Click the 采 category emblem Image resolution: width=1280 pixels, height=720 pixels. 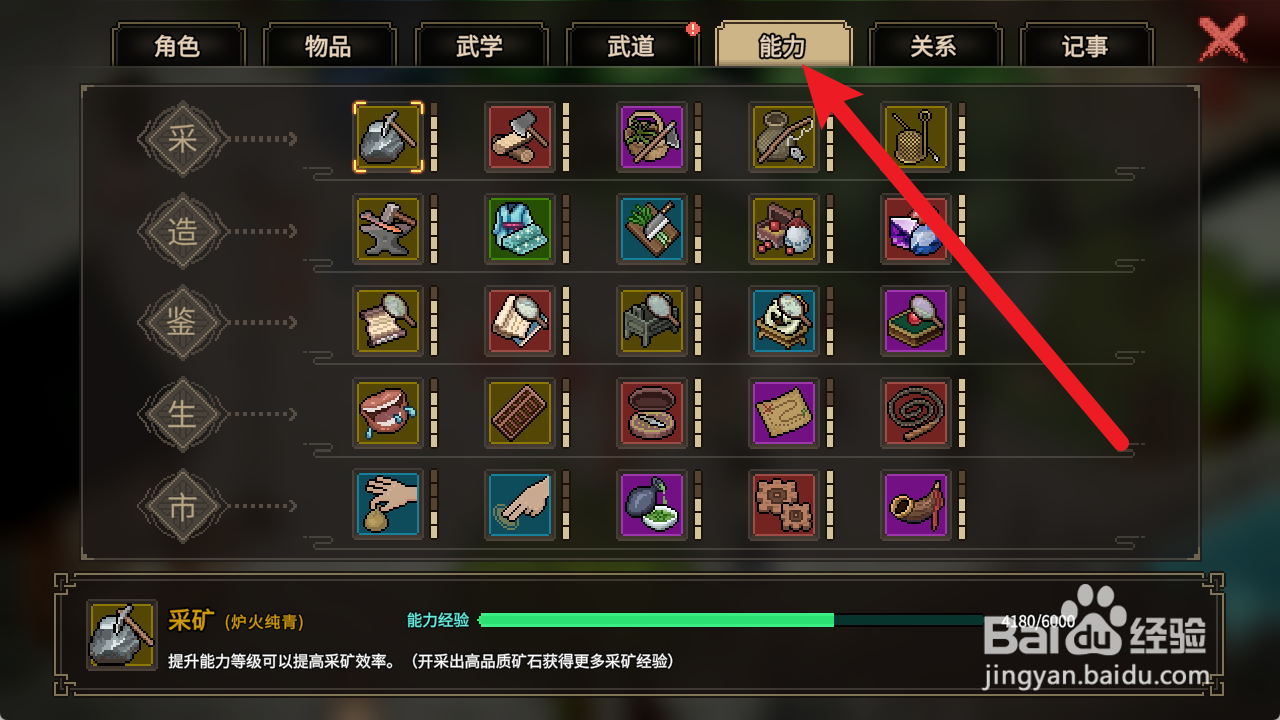(x=182, y=138)
